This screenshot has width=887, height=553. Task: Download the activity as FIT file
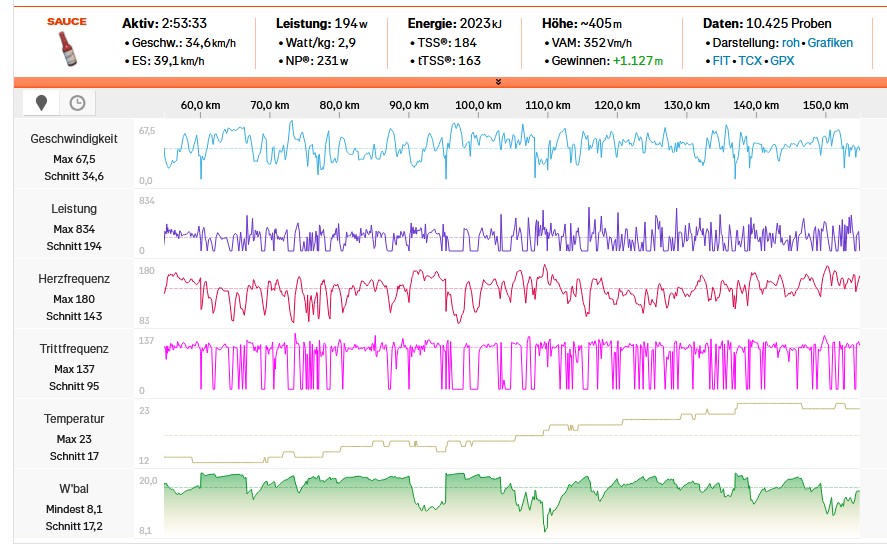[x=720, y=60]
